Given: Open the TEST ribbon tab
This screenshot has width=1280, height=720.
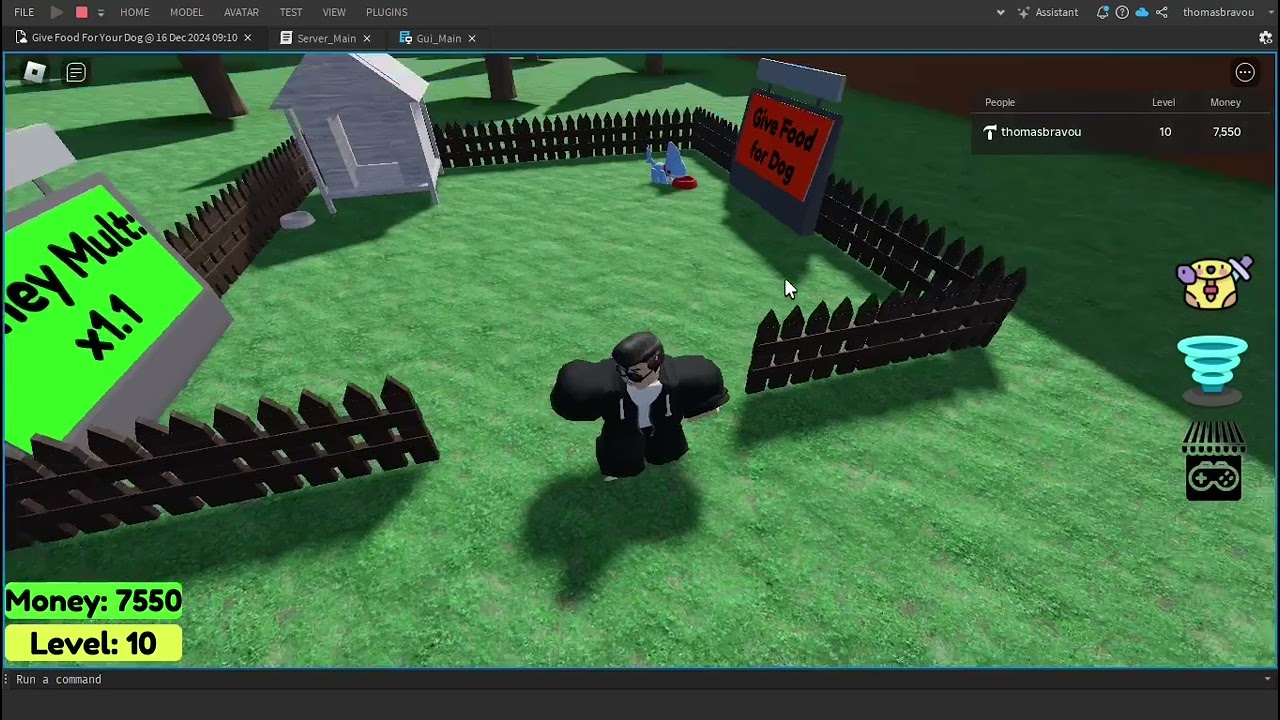Looking at the screenshot, I should click(x=291, y=12).
